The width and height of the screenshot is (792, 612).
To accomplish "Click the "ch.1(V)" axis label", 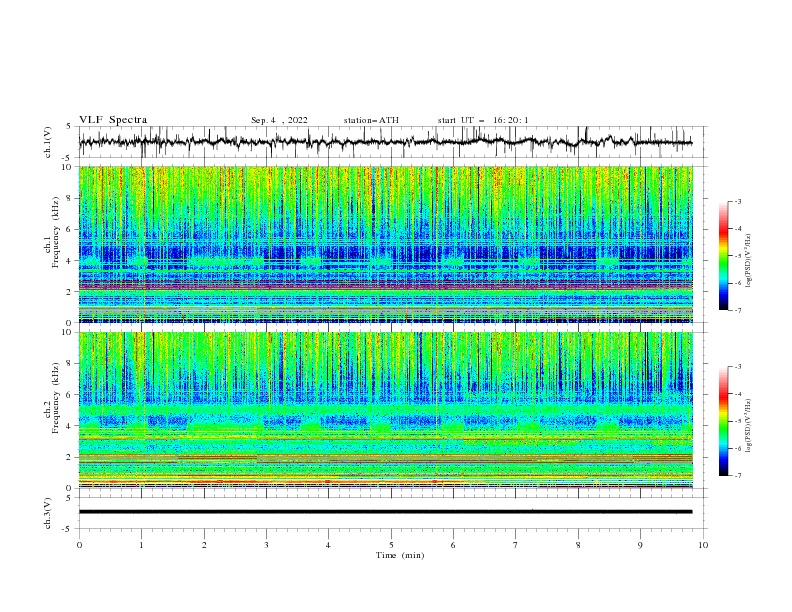I will (x=48, y=142).
